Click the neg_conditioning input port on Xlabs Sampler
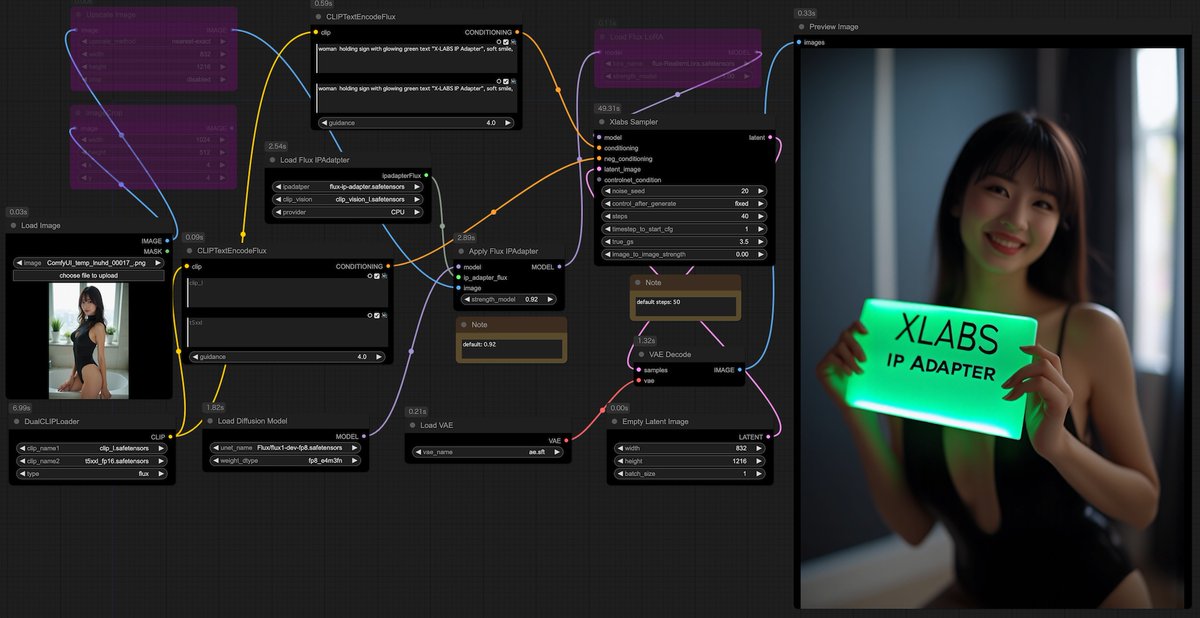 pyautogui.click(x=598, y=158)
